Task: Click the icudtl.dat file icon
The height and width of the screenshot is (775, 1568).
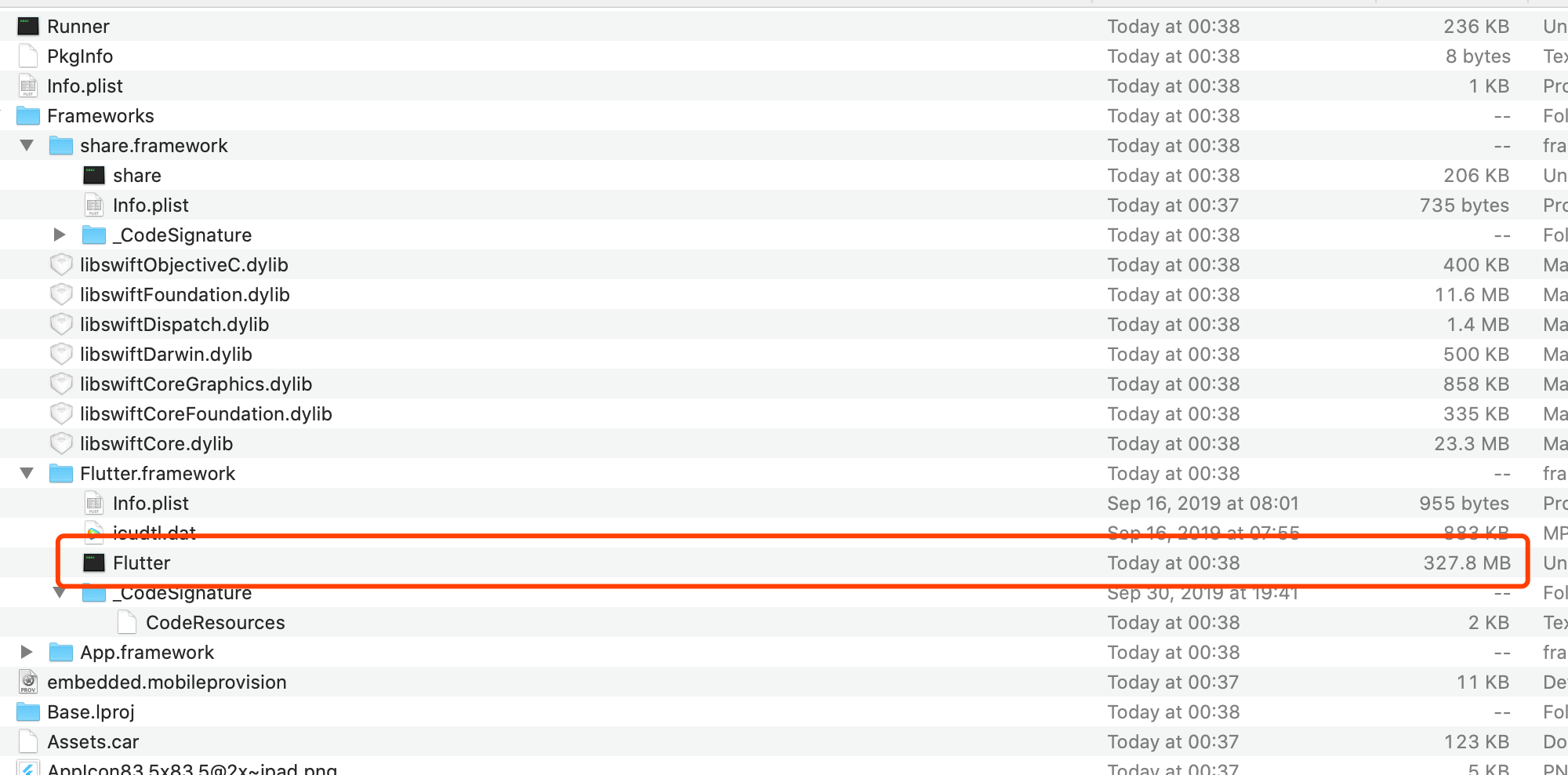Action: [x=94, y=533]
